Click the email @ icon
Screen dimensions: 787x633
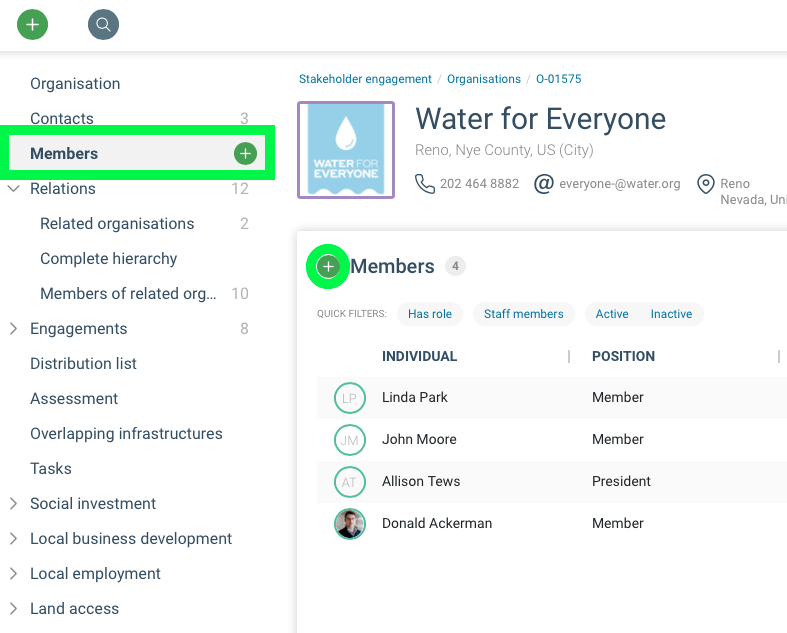(x=544, y=184)
